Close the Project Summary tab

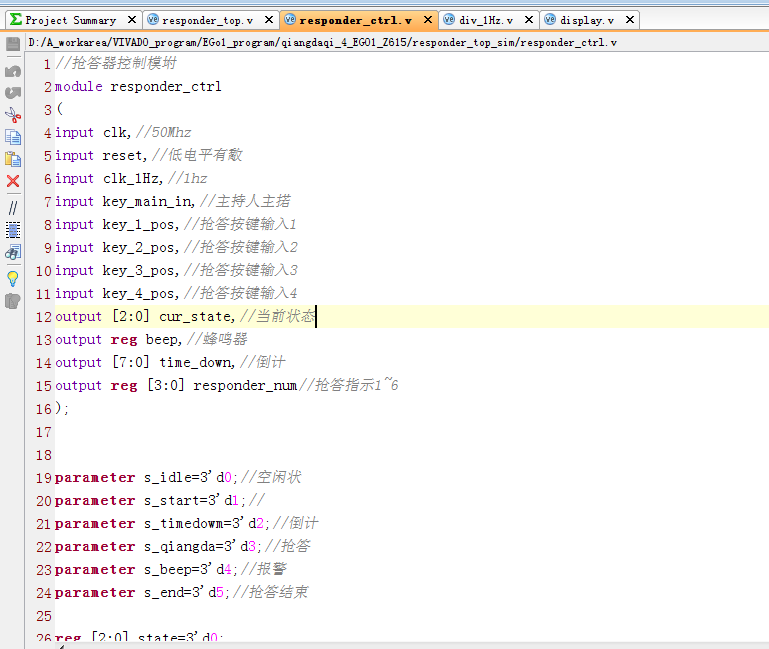pyautogui.click(x=131, y=20)
